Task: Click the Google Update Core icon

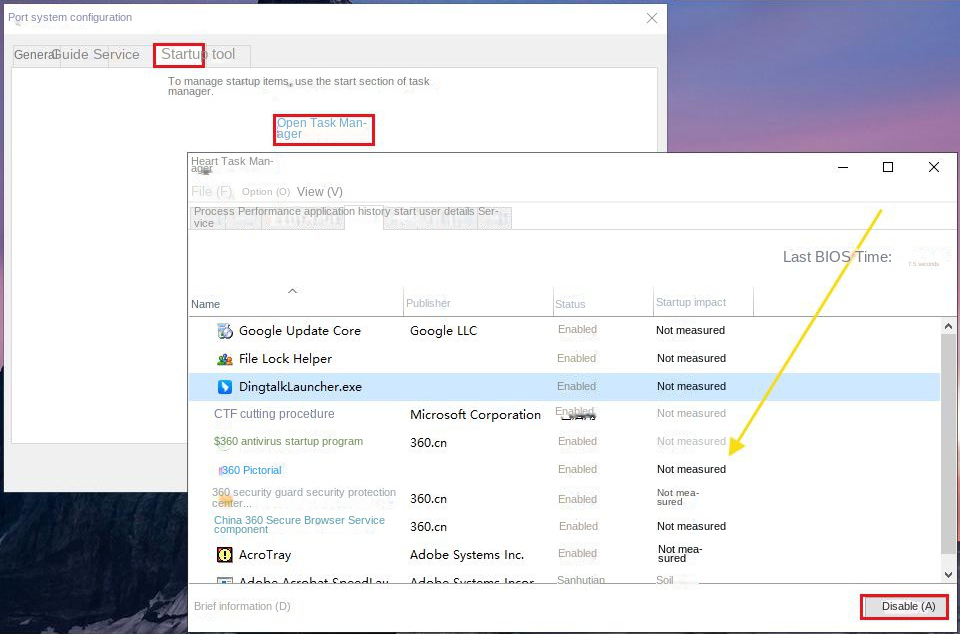Action: click(225, 331)
